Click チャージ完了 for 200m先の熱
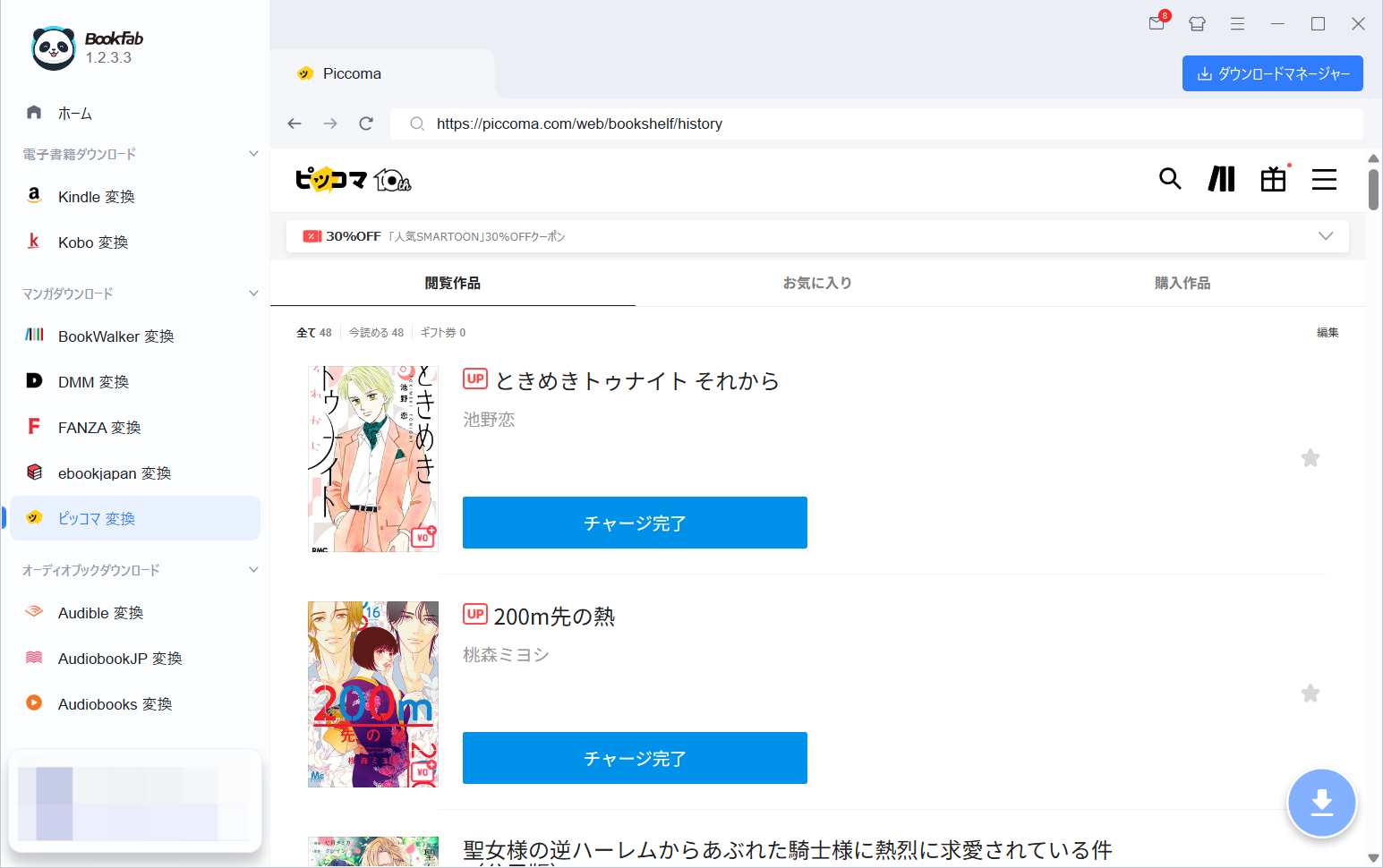This screenshot has height=868, width=1383. pos(635,758)
